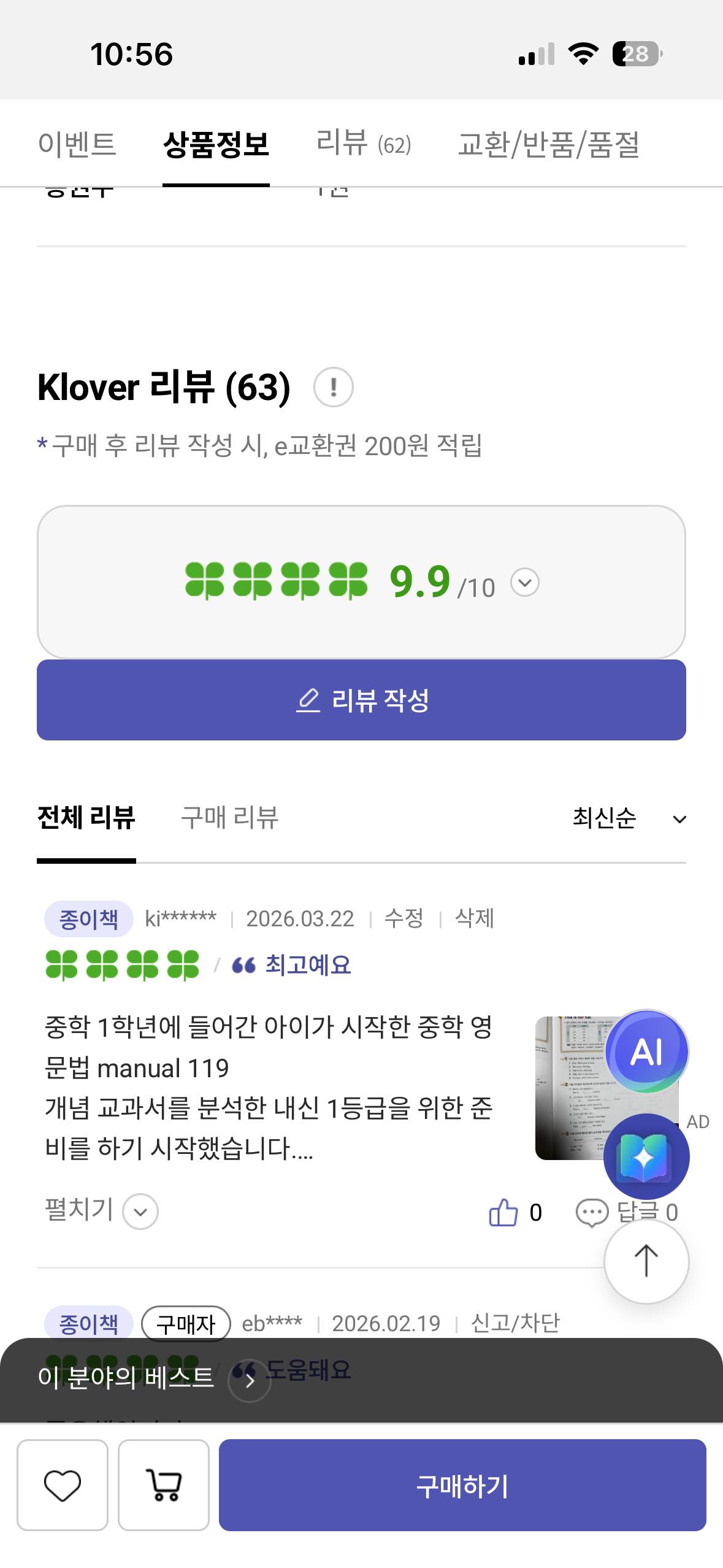Select the 구매 리뷰 filter tab
The width and height of the screenshot is (723, 1568).
(230, 818)
